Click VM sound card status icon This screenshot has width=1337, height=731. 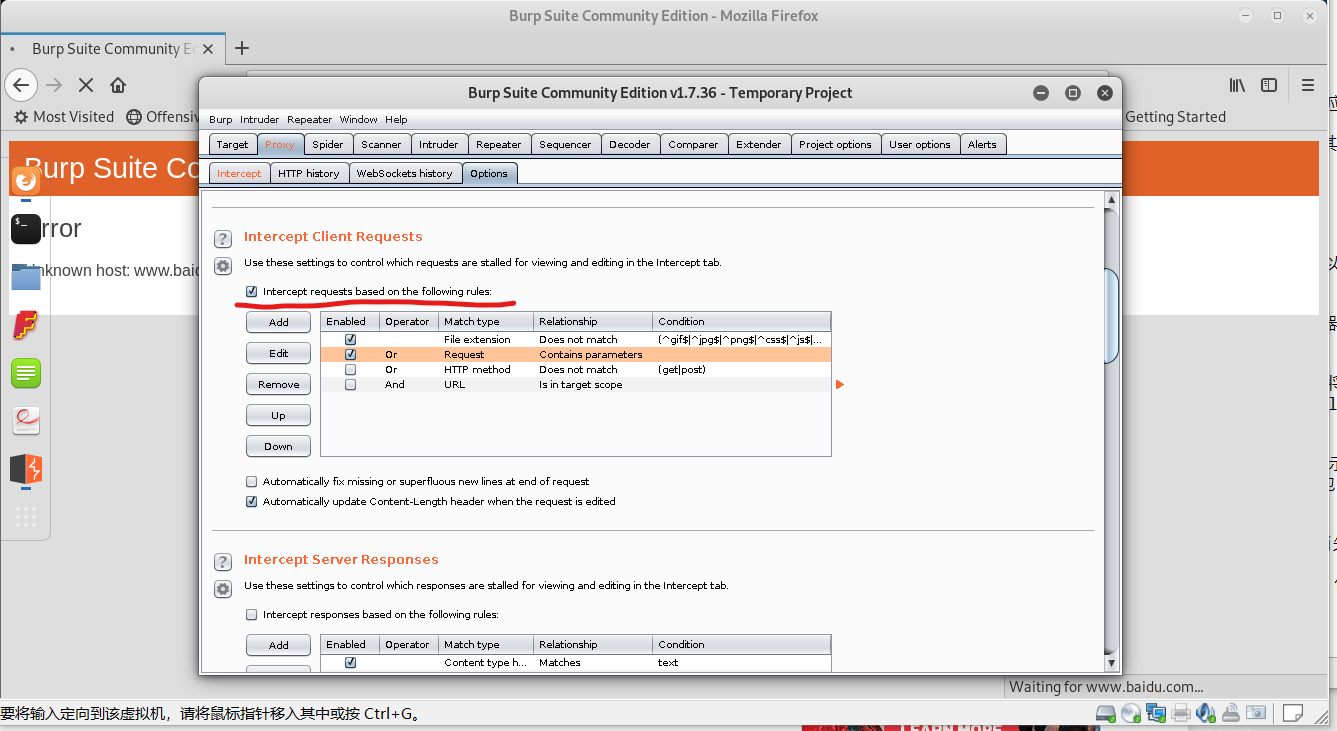[1206, 713]
